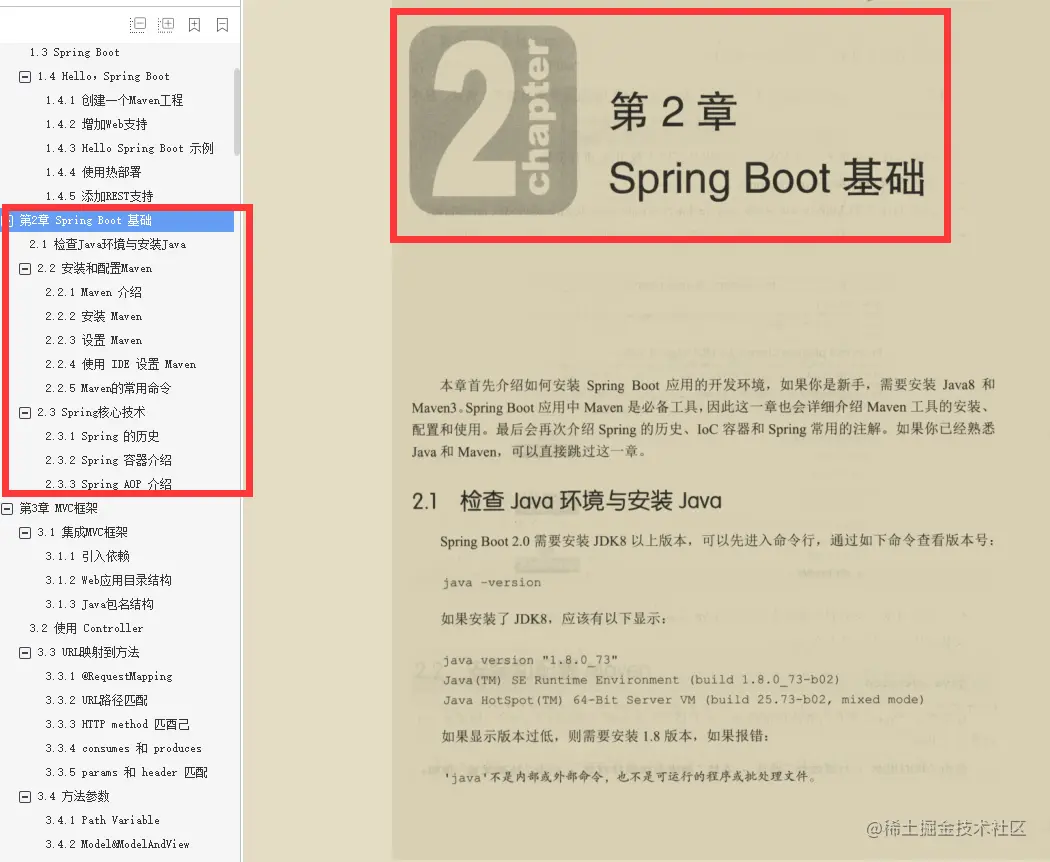This screenshot has height=862, width=1050.
Task: Click the remove bookmark icon
Action: pyautogui.click(x=221, y=25)
